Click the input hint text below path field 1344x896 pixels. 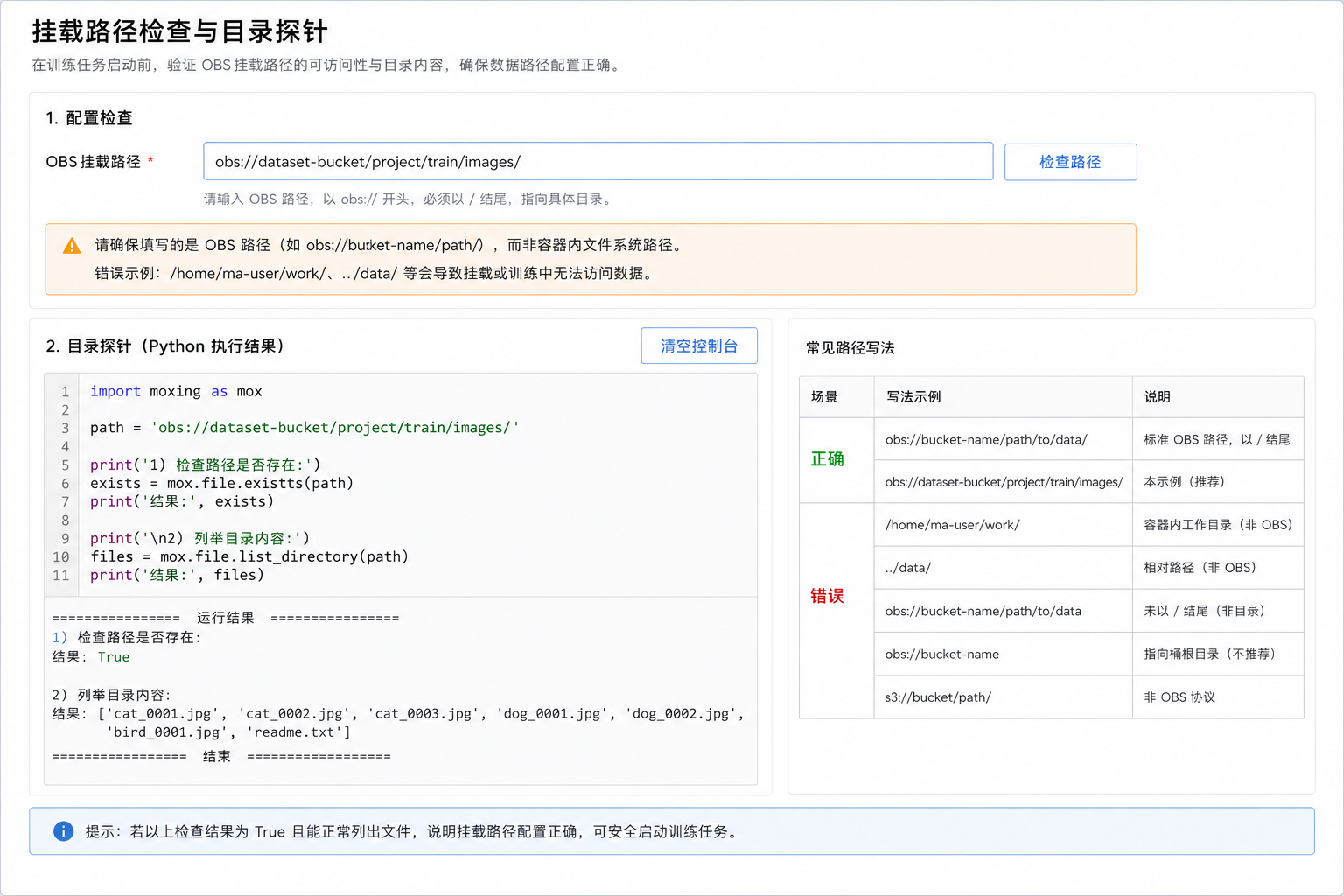pyautogui.click(x=409, y=199)
